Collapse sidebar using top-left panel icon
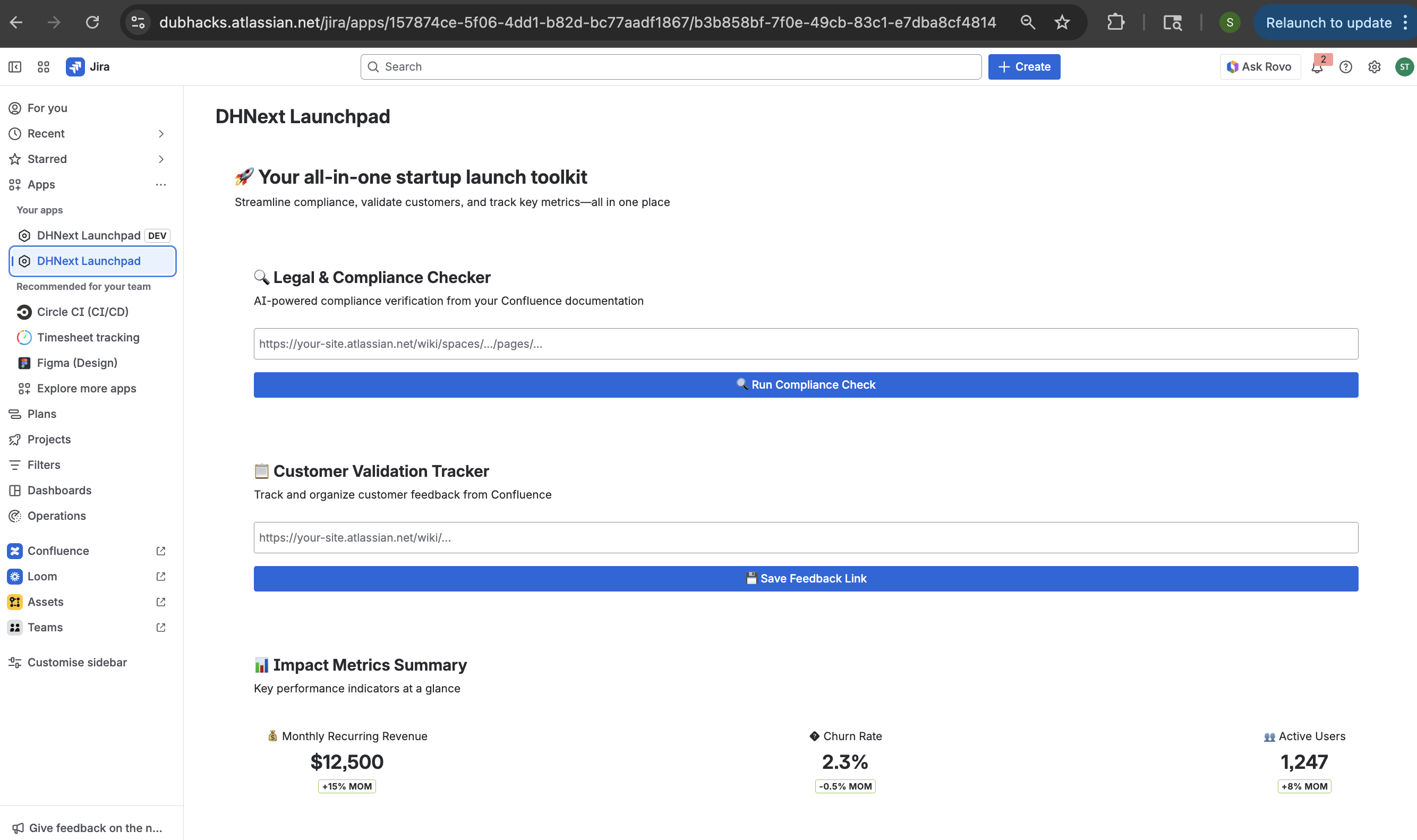The width and height of the screenshot is (1417, 840). click(15, 67)
